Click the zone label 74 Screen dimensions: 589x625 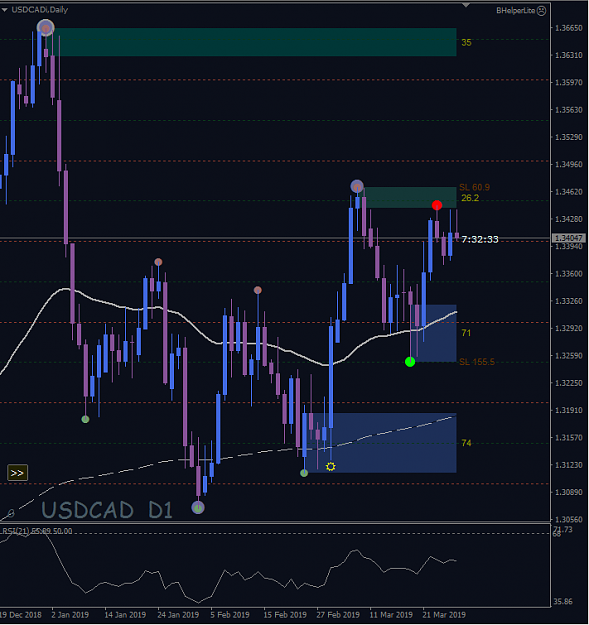pyautogui.click(x=466, y=443)
